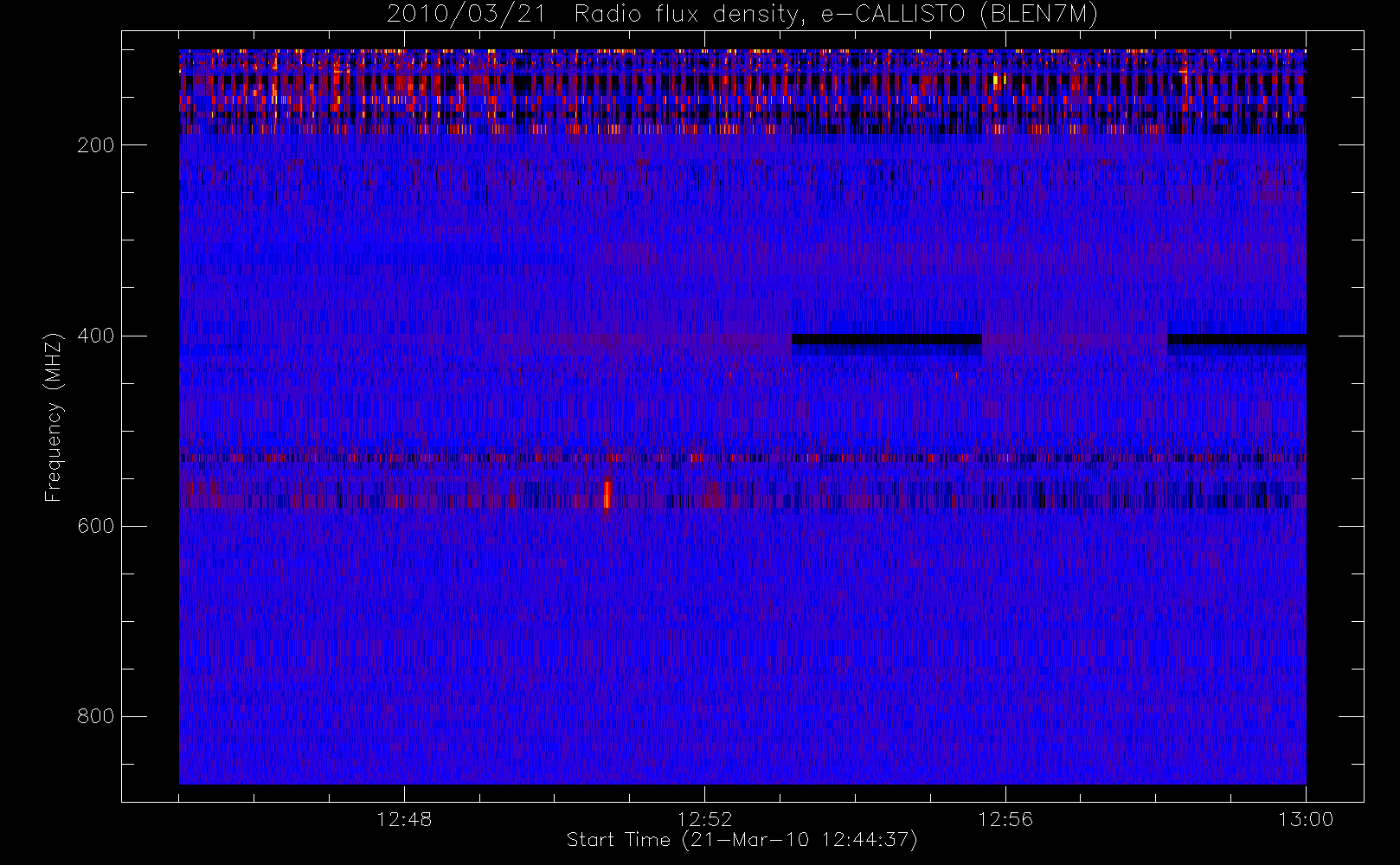Click the '12:52' time tick label

click(x=704, y=819)
